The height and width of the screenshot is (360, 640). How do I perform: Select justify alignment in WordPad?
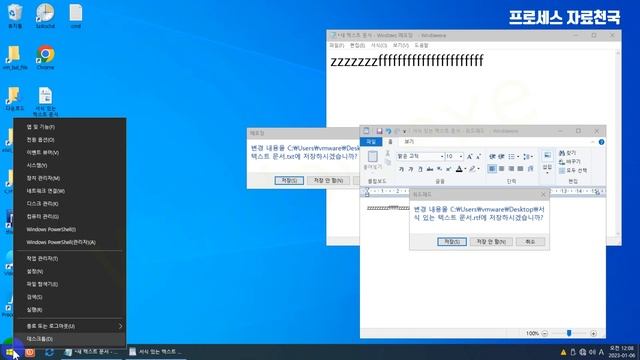tap(520, 169)
